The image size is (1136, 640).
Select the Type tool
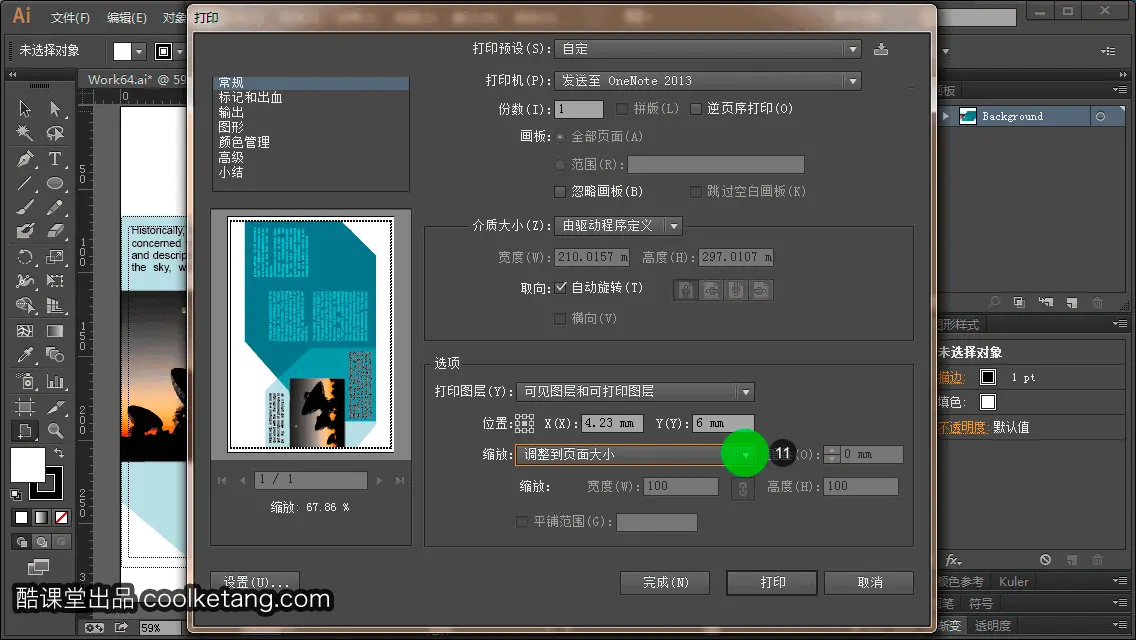coord(55,159)
